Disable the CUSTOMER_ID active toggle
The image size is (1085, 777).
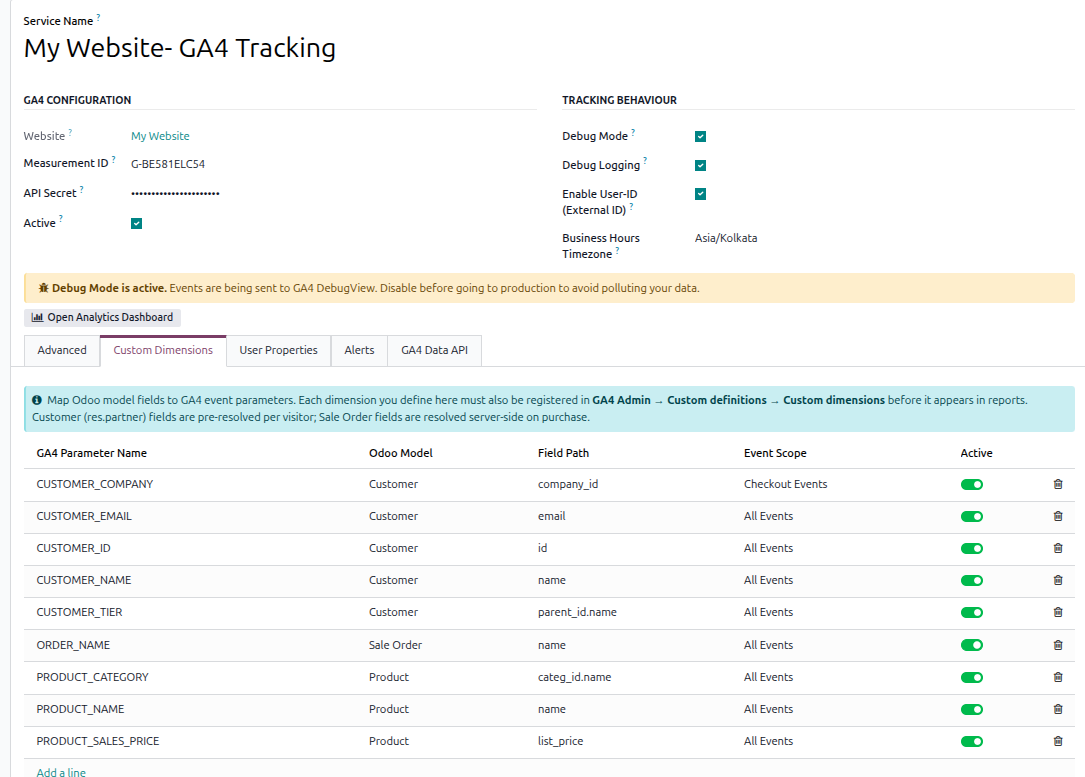pos(972,549)
